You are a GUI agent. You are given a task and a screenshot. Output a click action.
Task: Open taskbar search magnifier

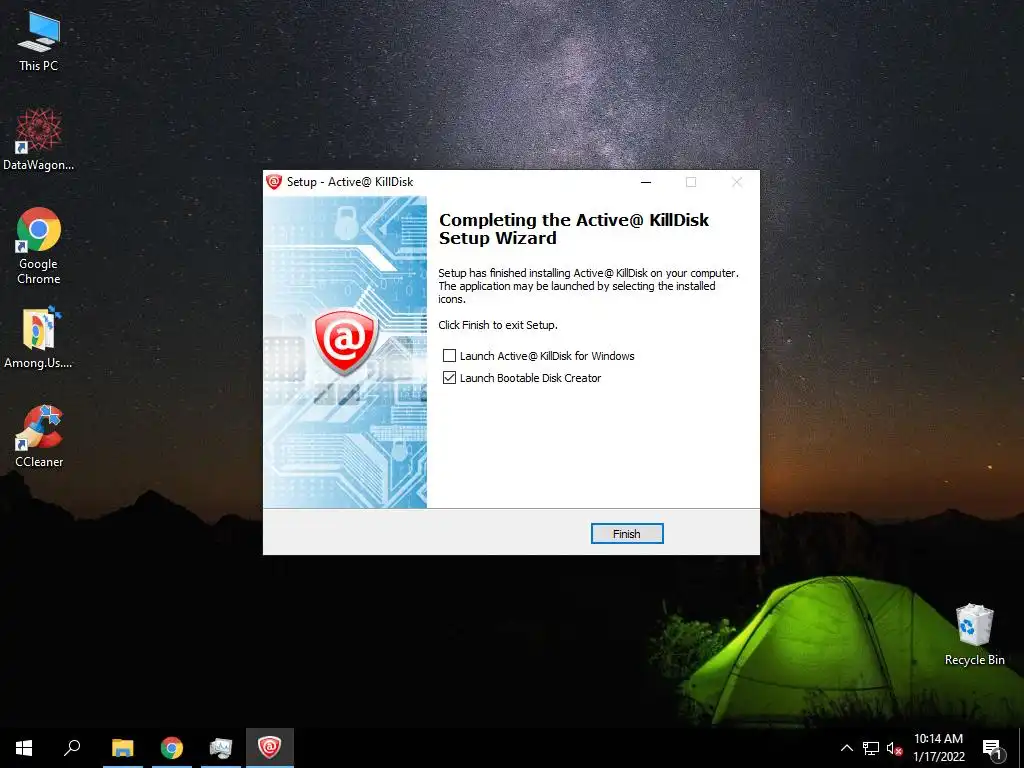pyautogui.click(x=72, y=748)
